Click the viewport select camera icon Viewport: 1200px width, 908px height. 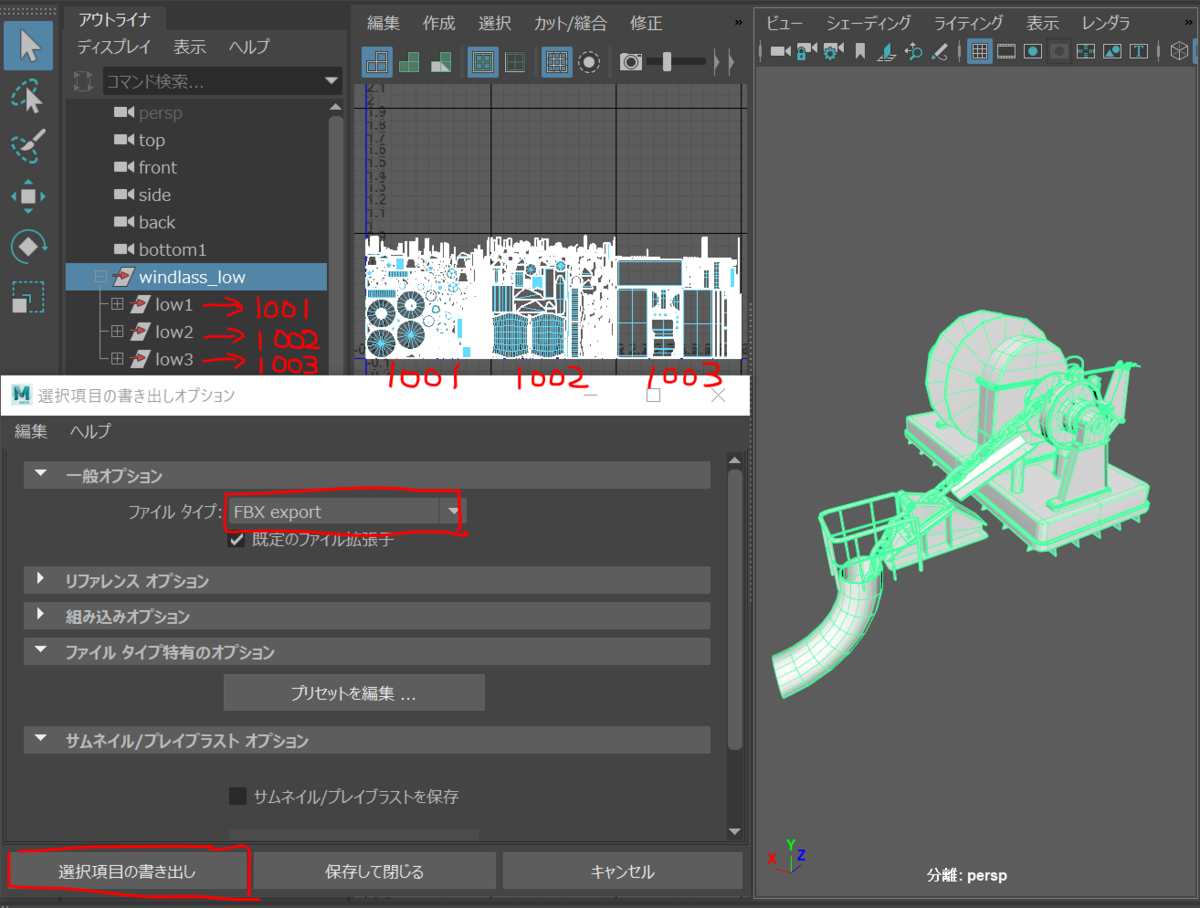point(780,50)
